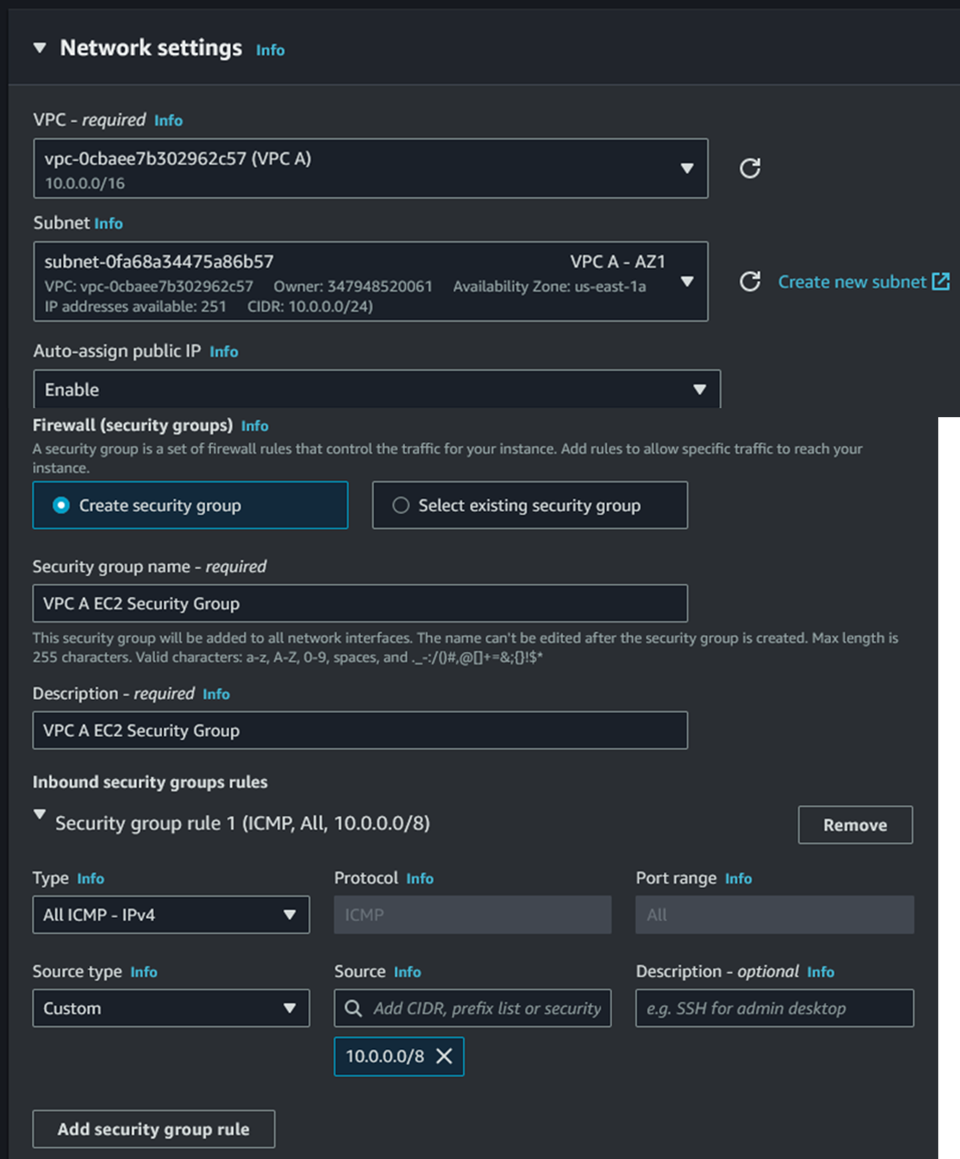960x1159 pixels.
Task: Click the refresh icon beside Subnet dropdown
Action: 750,282
